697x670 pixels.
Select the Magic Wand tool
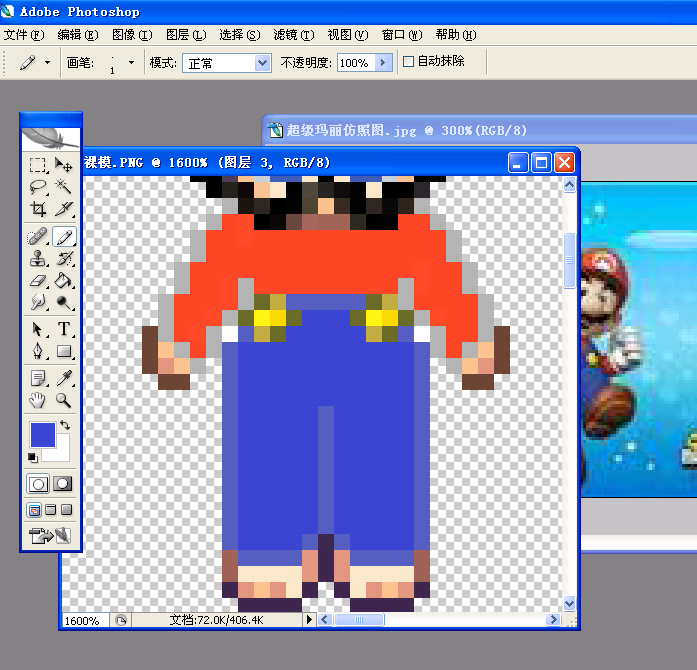coord(64,186)
